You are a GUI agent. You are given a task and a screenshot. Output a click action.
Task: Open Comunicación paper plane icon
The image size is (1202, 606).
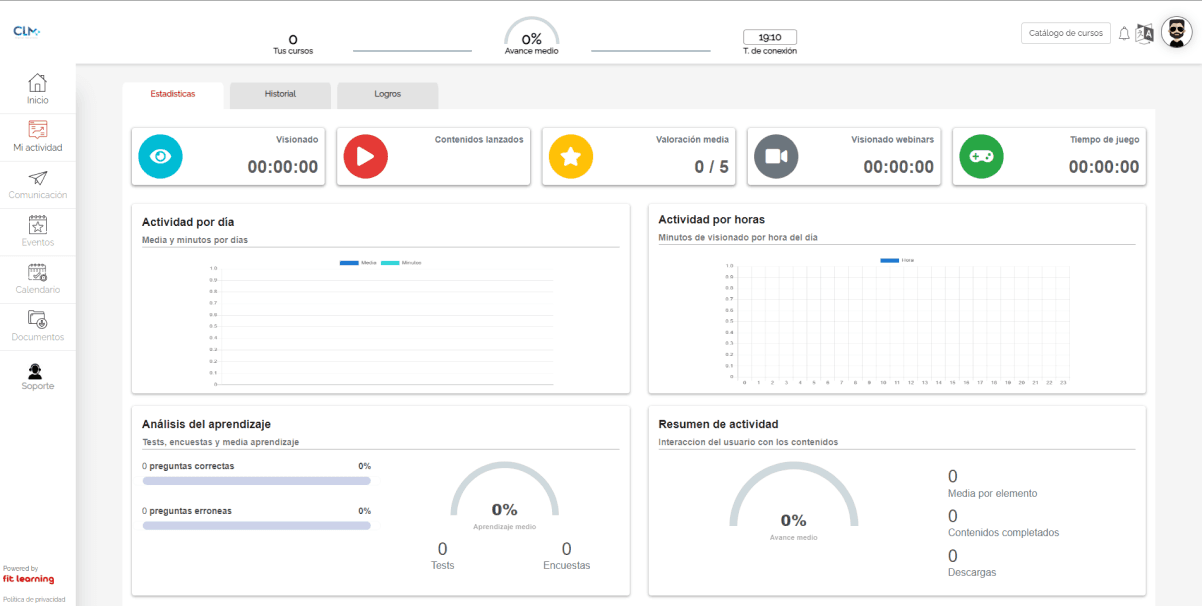[37, 178]
